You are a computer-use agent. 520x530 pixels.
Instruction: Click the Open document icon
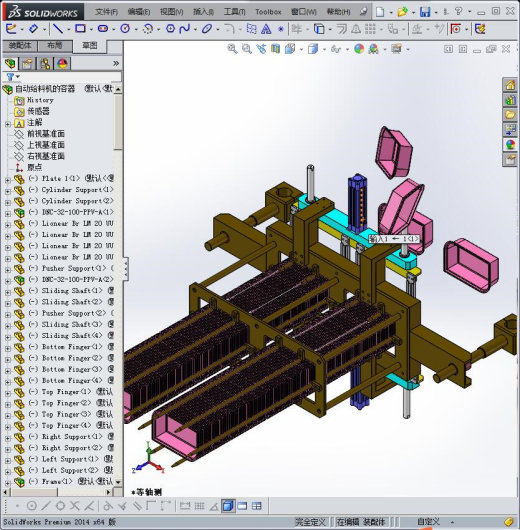(x=402, y=12)
